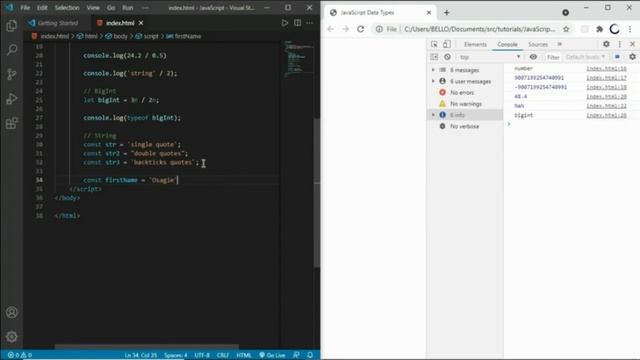
Task: Open the Run menu in VS Code
Action: tap(128, 7)
